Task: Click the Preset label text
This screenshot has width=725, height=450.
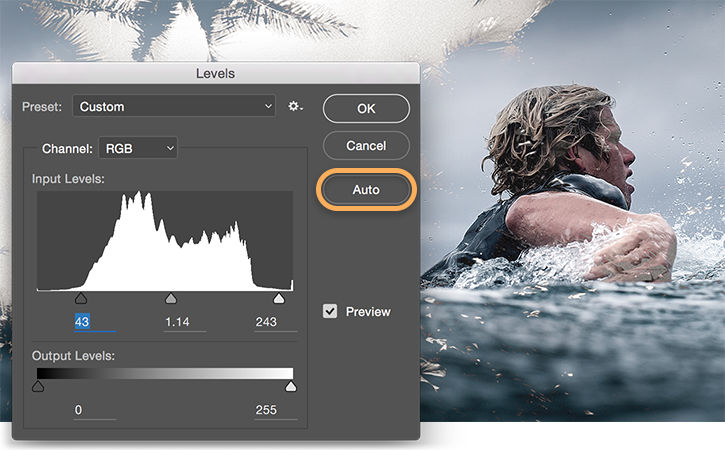Action: pyautogui.click(x=42, y=107)
